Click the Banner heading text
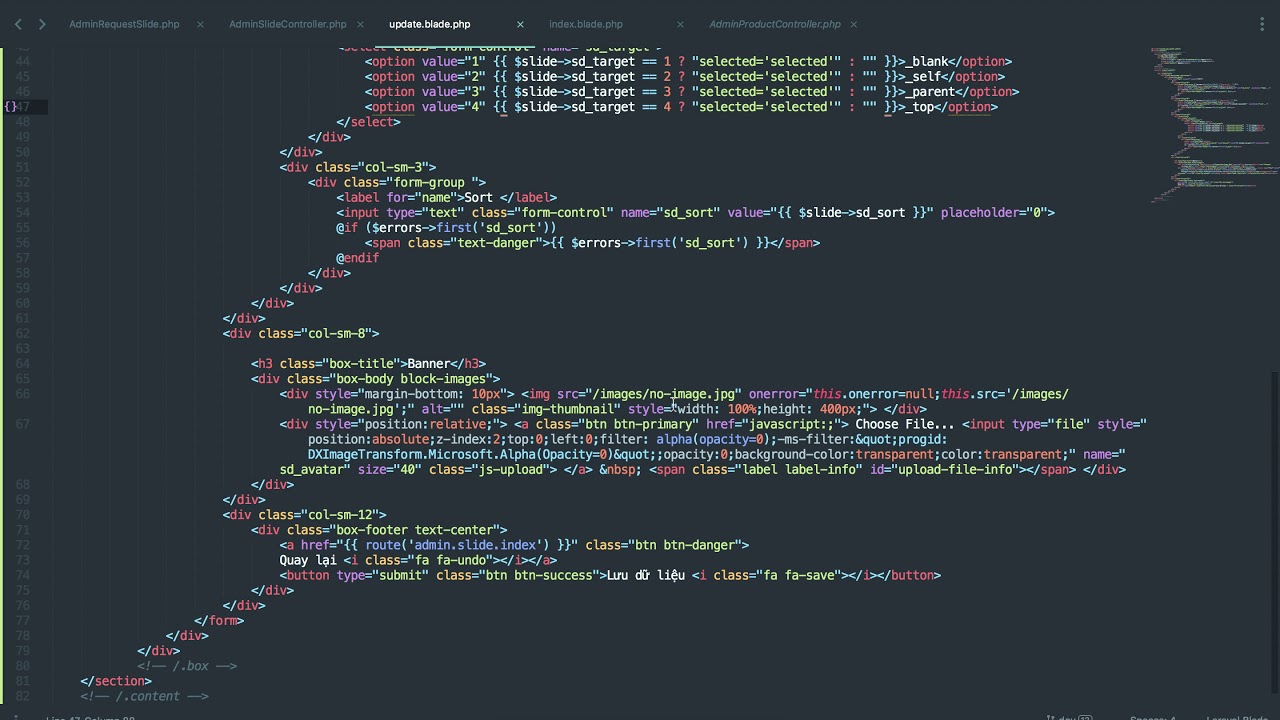 tap(429, 363)
